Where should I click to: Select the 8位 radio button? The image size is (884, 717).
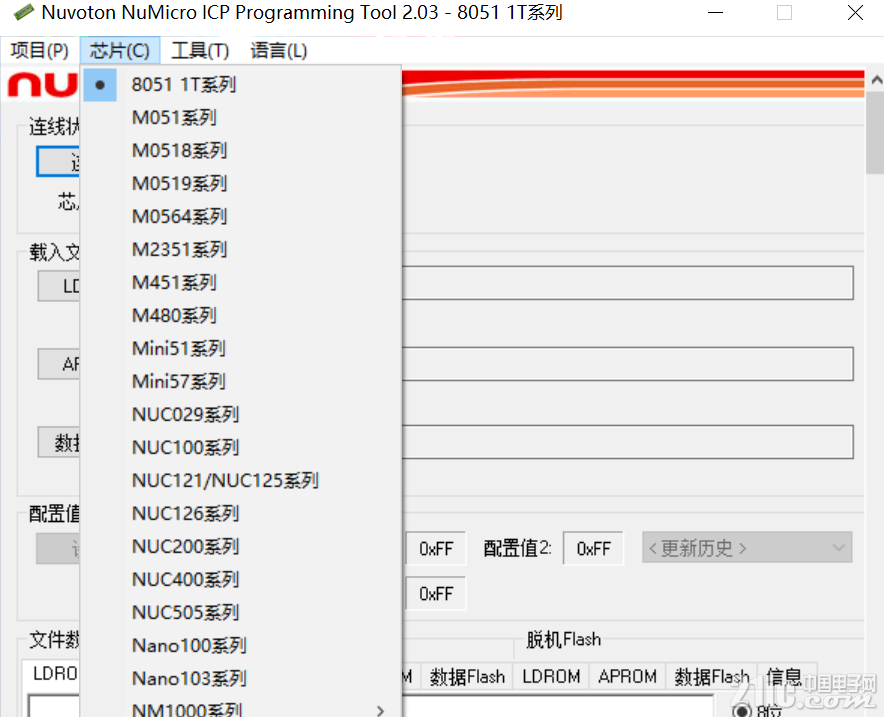click(741, 711)
